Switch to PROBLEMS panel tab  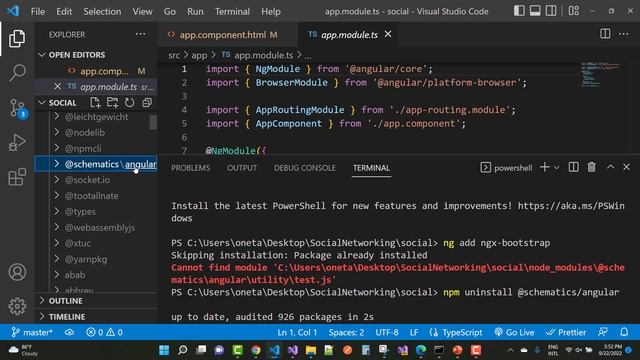pyautogui.click(x=191, y=168)
